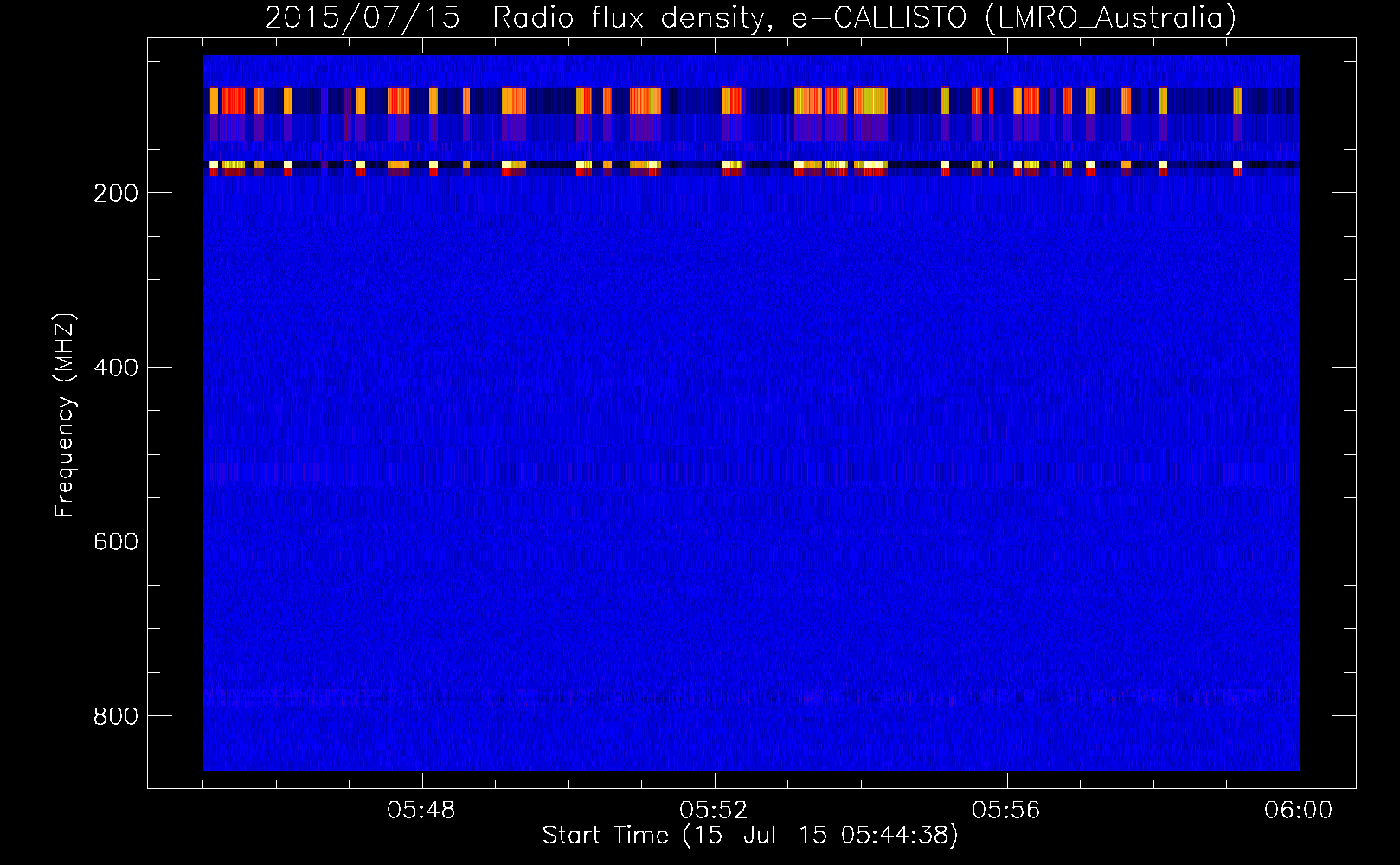This screenshot has height=865, width=1400.
Task: Select the 'Frequency (MHZ)' y-axis label
Action: pyautogui.click(x=65, y=414)
